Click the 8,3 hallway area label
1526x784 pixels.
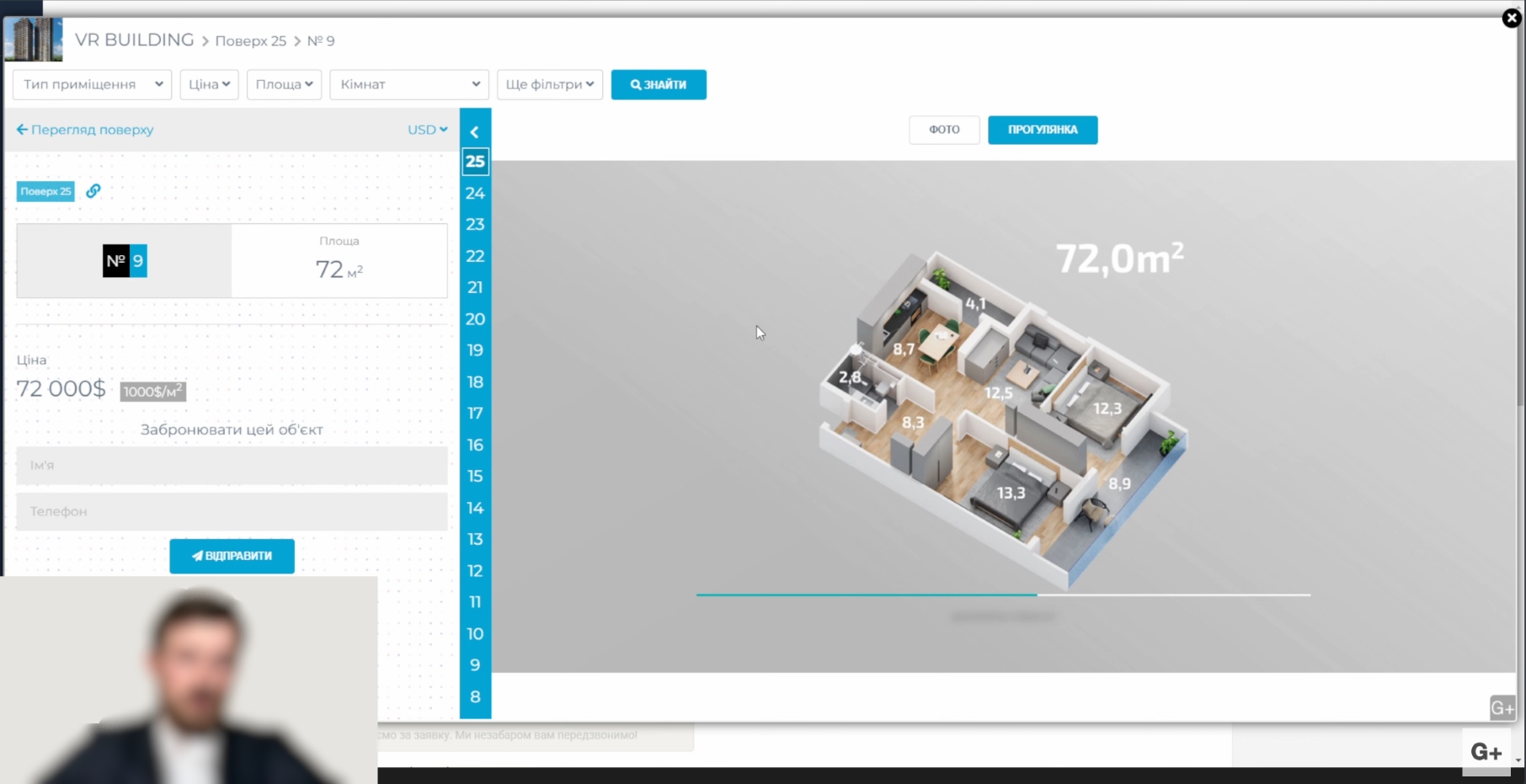click(913, 422)
